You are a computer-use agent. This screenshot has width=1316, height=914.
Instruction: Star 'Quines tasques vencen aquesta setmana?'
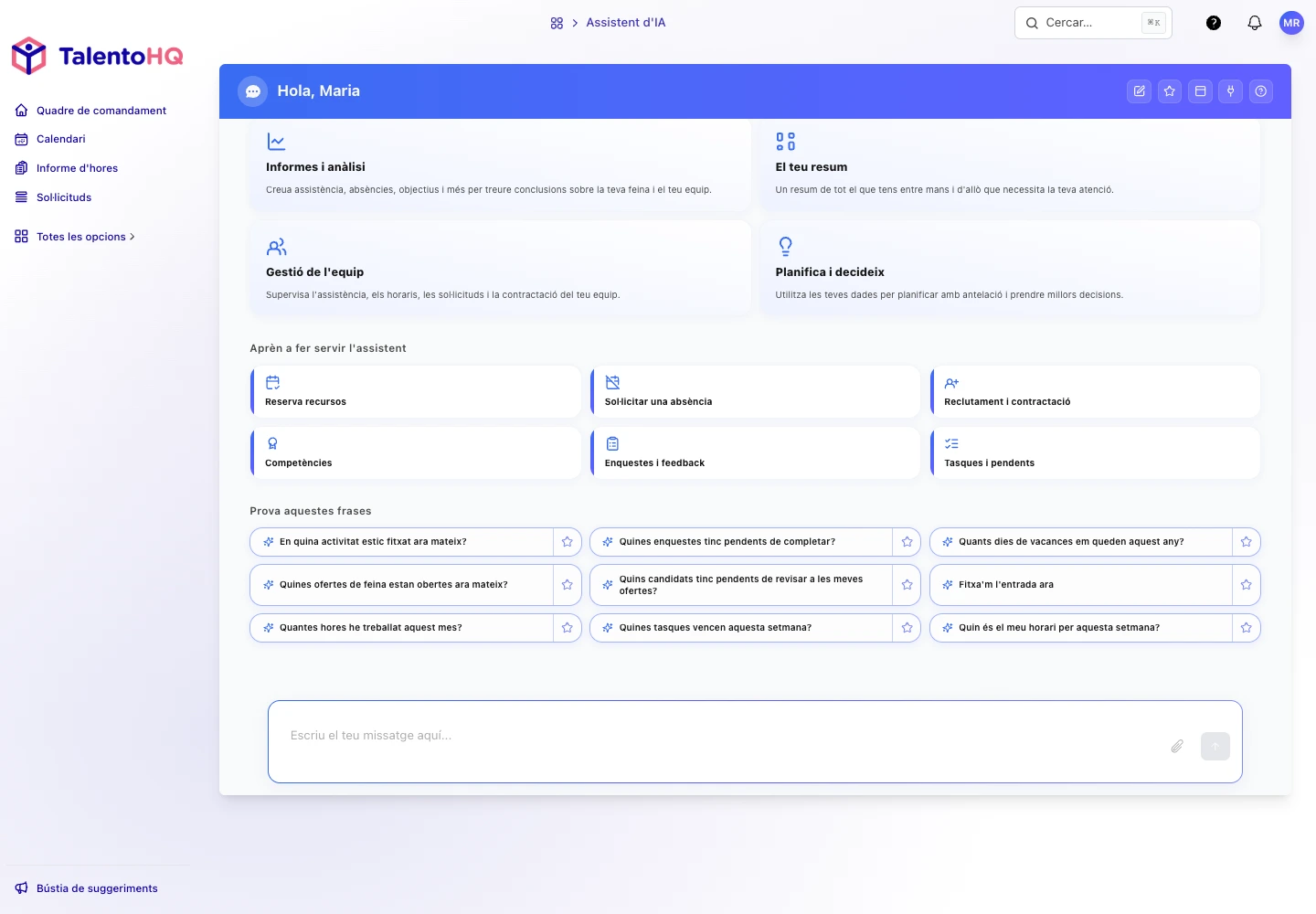[907, 628]
